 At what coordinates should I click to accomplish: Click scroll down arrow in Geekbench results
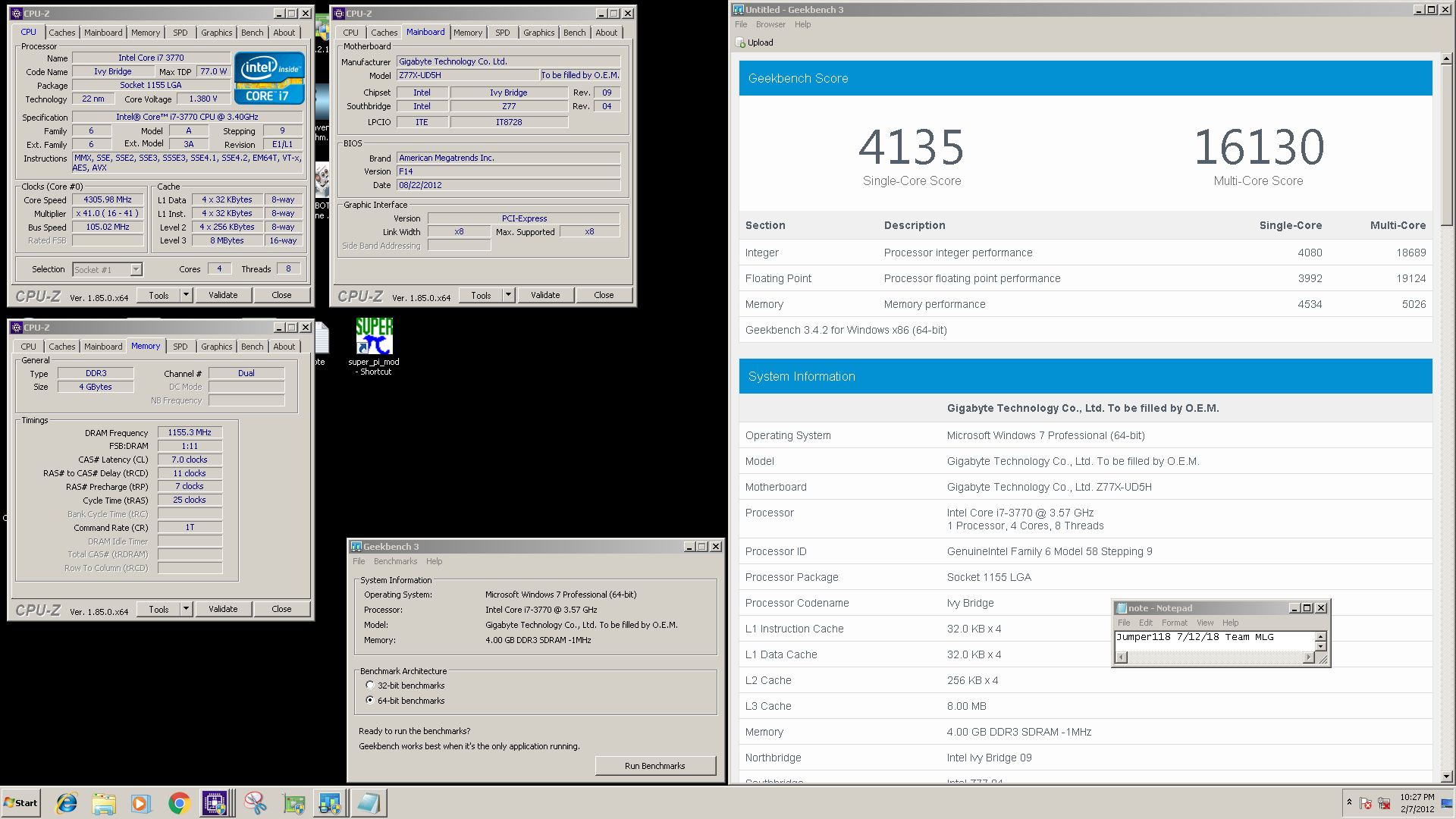1446,776
